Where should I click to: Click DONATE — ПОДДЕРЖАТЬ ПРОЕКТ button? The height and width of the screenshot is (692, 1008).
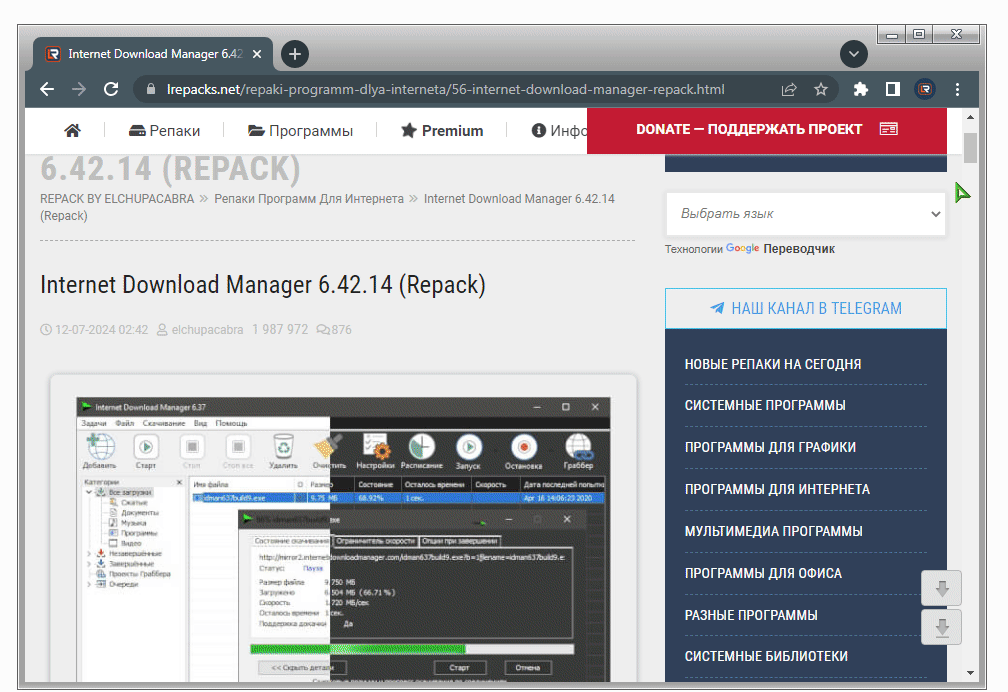tap(766, 130)
